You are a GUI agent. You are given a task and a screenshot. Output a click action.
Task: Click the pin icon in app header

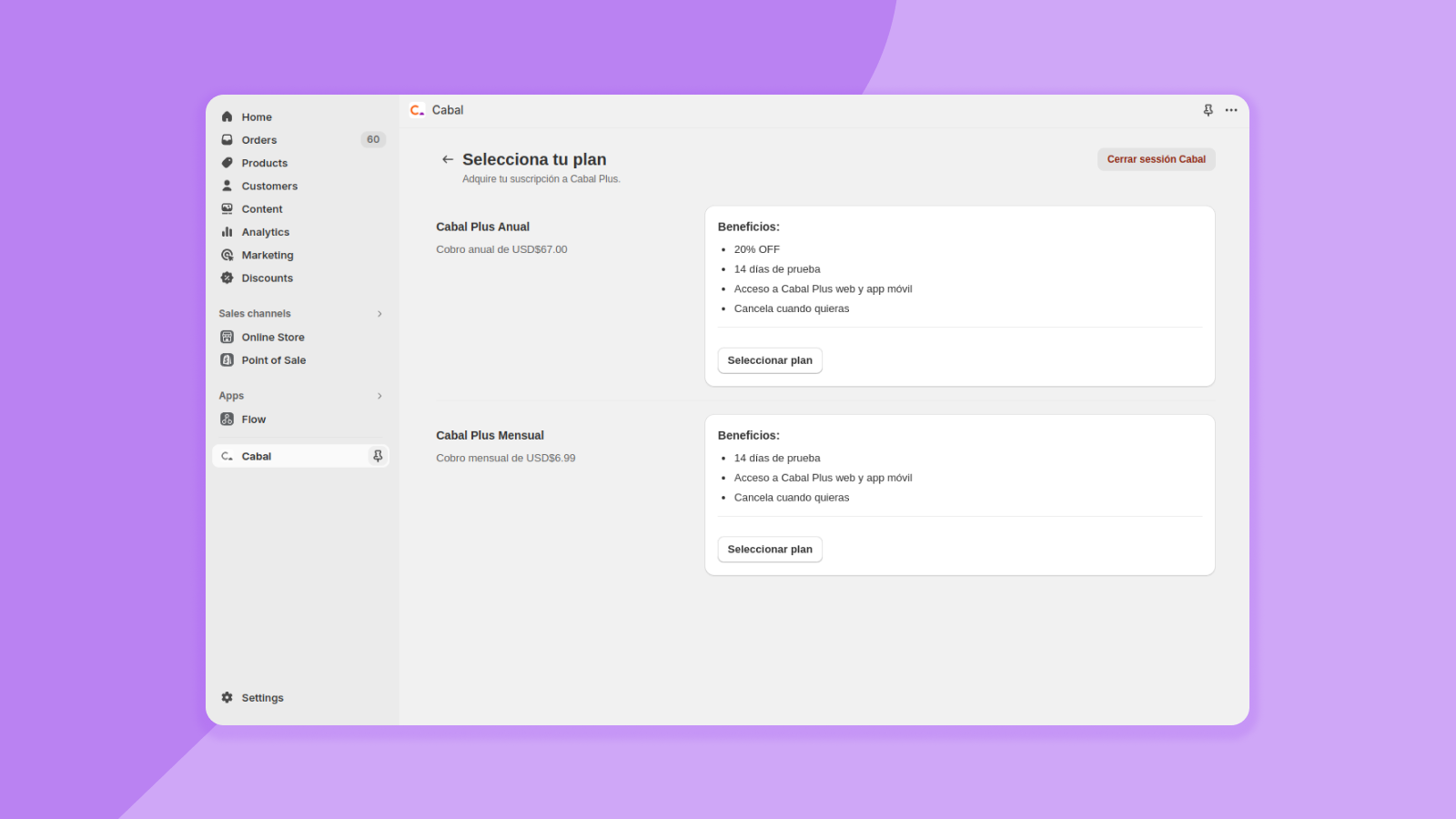pos(1208,110)
